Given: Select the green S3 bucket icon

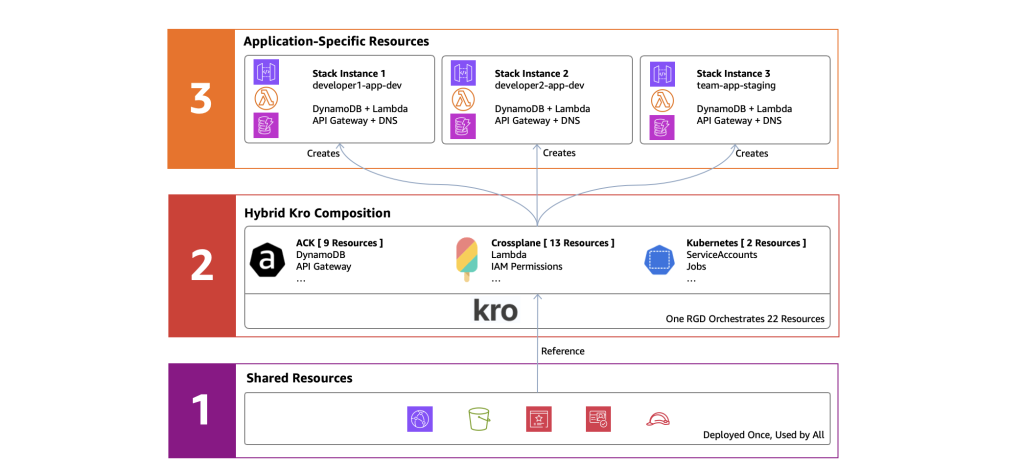Looking at the screenshot, I should tap(479, 418).
